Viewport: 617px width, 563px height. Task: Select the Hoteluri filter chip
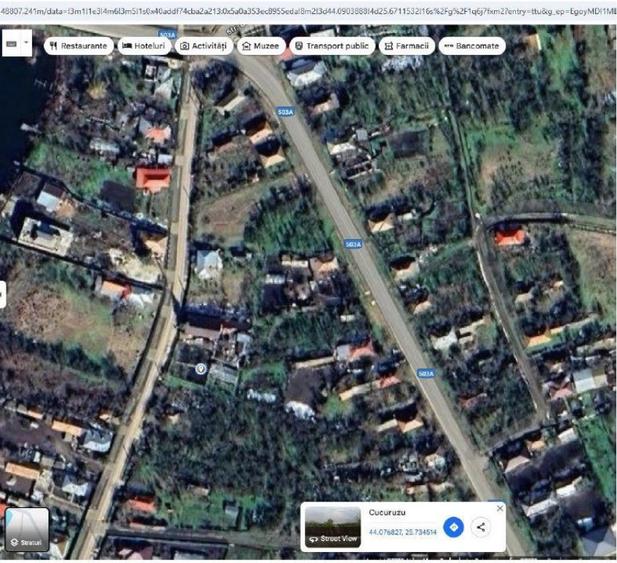pos(144,46)
